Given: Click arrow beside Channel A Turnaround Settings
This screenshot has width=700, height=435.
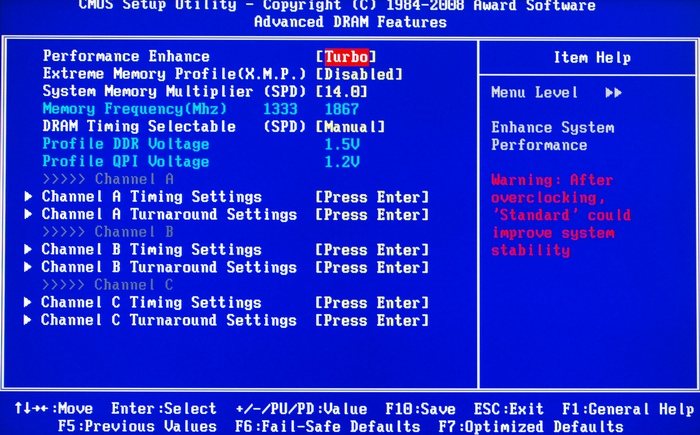Looking at the screenshot, I should [28, 215].
